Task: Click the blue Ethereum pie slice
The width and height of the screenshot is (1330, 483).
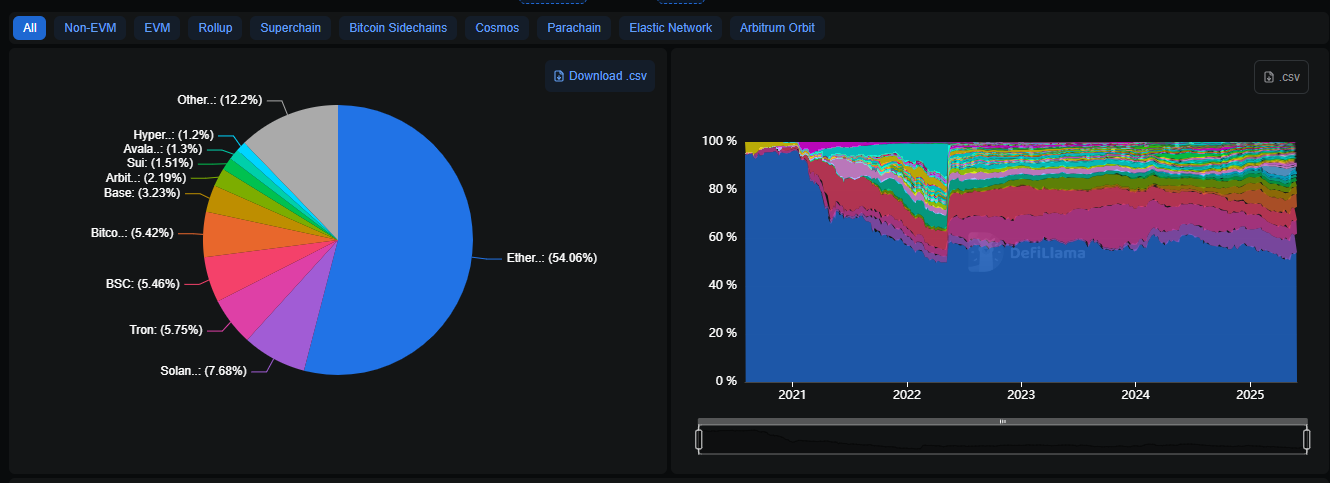Action: pos(410,240)
